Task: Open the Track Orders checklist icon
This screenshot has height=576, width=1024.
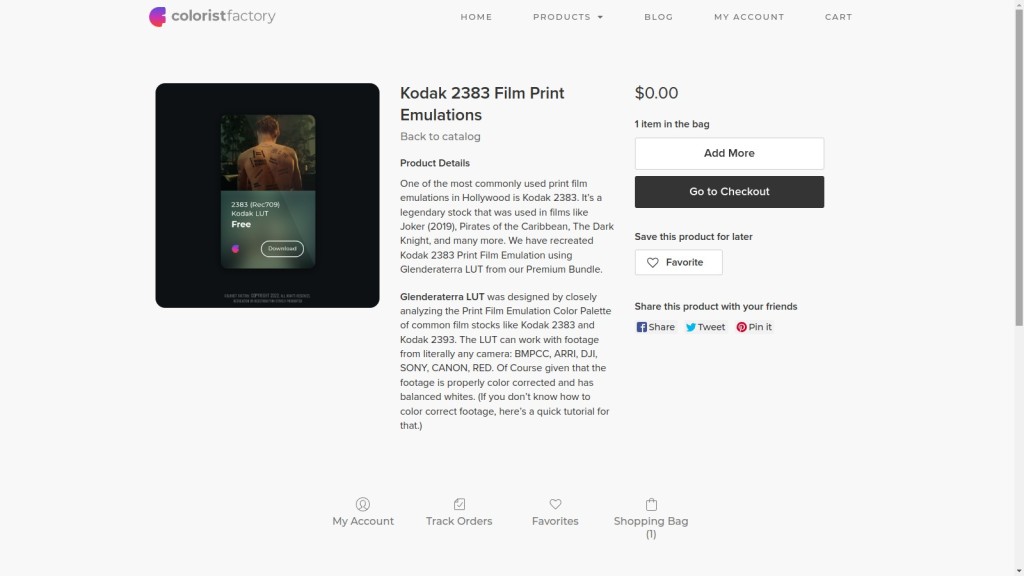Action: [x=459, y=504]
